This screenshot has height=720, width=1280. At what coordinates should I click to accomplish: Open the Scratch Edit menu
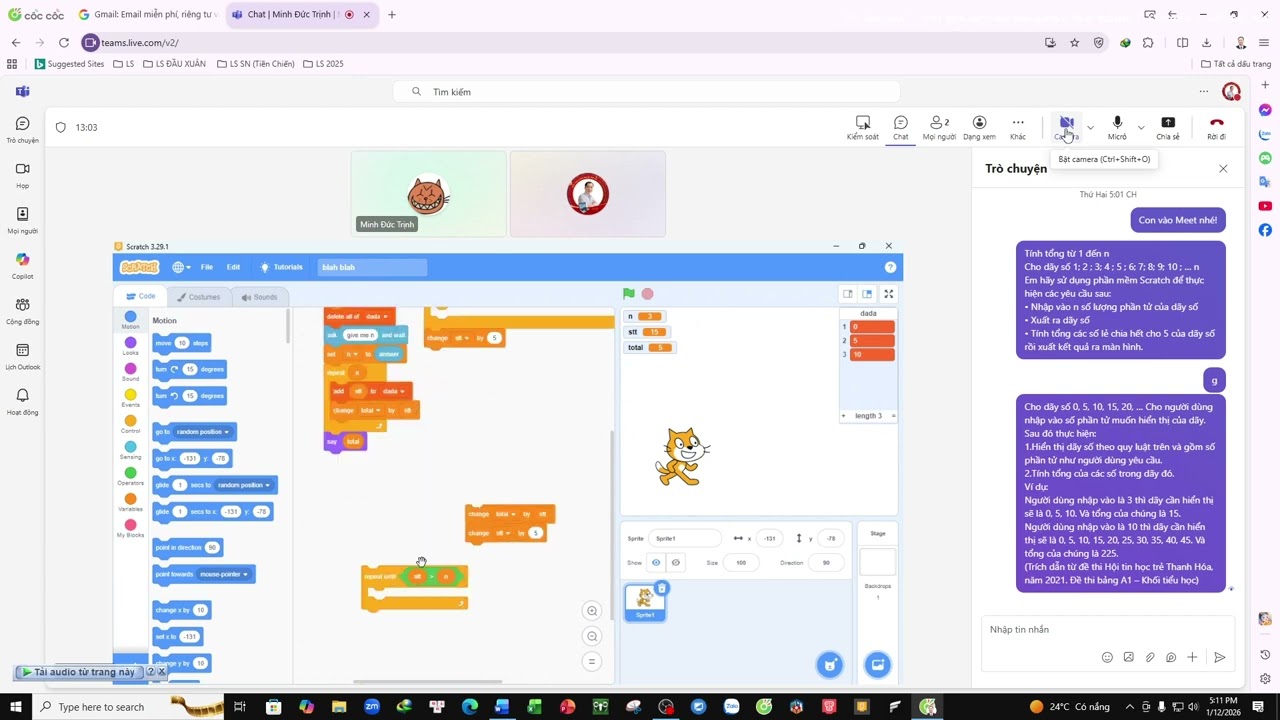(x=233, y=267)
